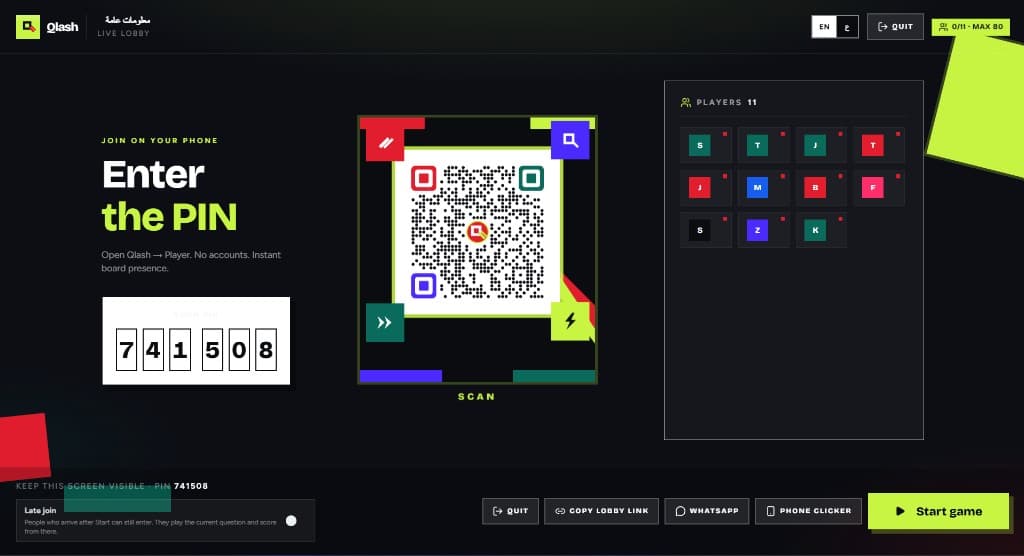Click the Arabic quiz title in header
The image size is (1024, 556).
[x=127, y=20]
